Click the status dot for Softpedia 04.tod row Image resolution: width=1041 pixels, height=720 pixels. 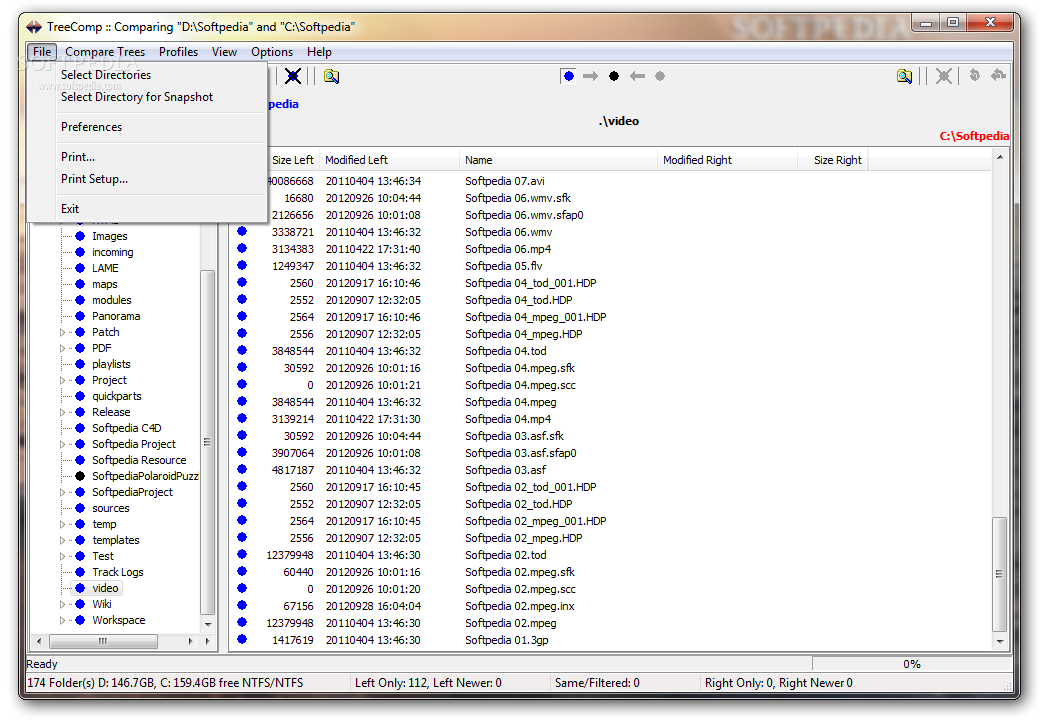[242, 350]
